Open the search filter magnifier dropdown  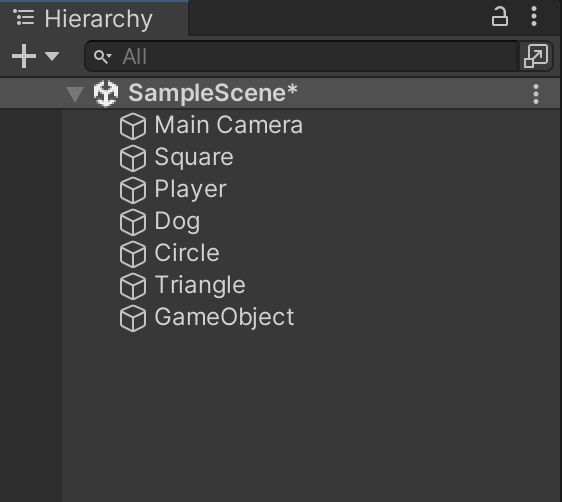pyautogui.click(x=103, y=56)
